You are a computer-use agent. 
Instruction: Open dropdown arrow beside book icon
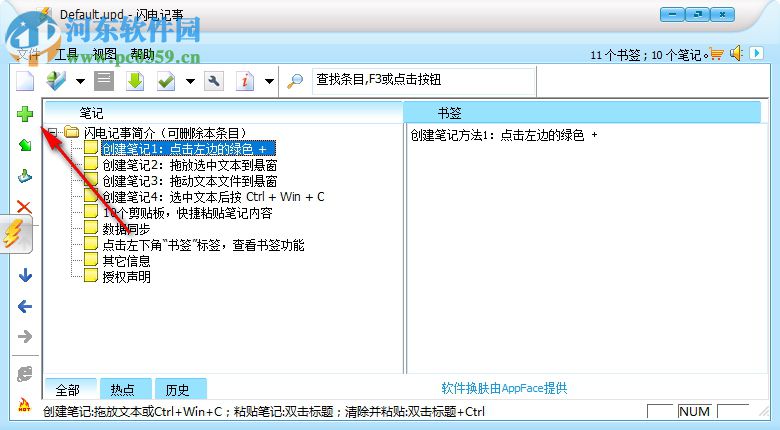[x=80, y=81]
